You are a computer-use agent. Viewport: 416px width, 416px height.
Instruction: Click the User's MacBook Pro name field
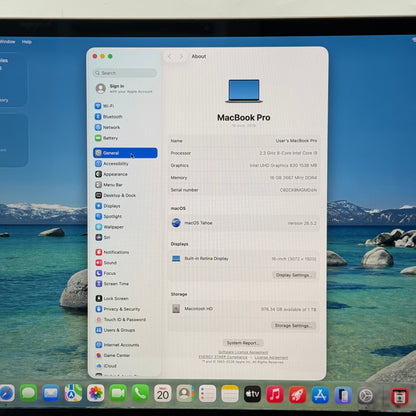[x=244, y=141]
